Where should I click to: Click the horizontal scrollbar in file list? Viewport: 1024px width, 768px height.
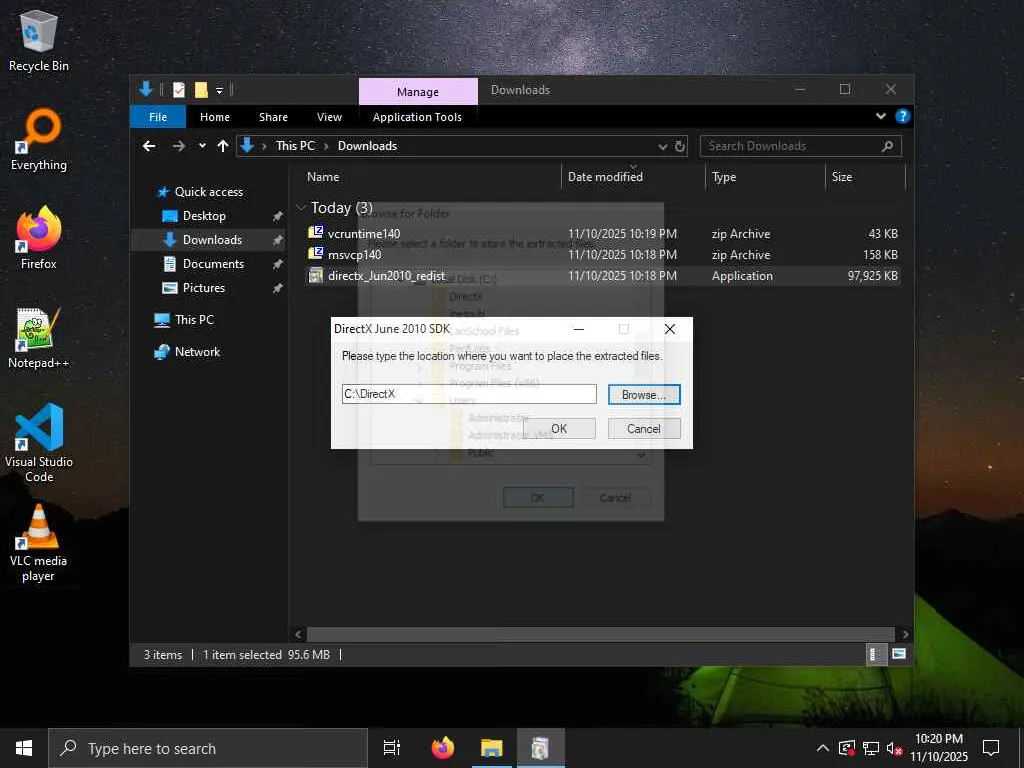pos(600,634)
